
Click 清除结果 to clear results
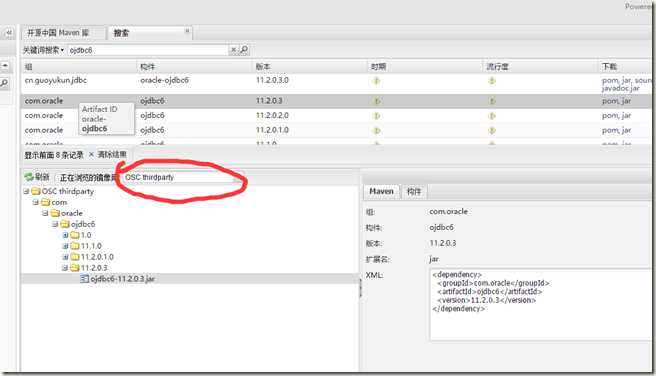112,154
